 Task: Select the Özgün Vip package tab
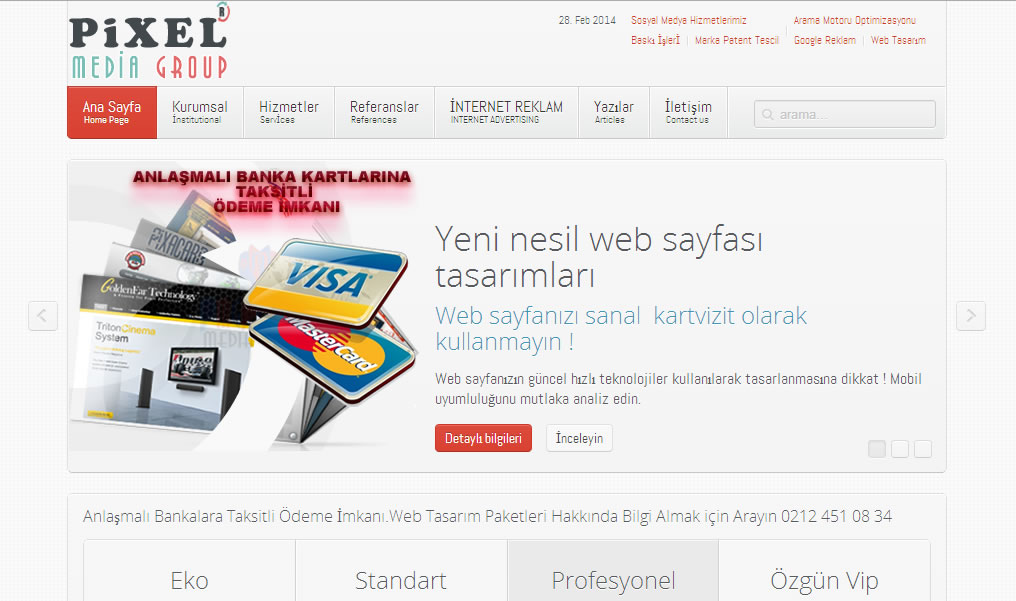(824, 571)
